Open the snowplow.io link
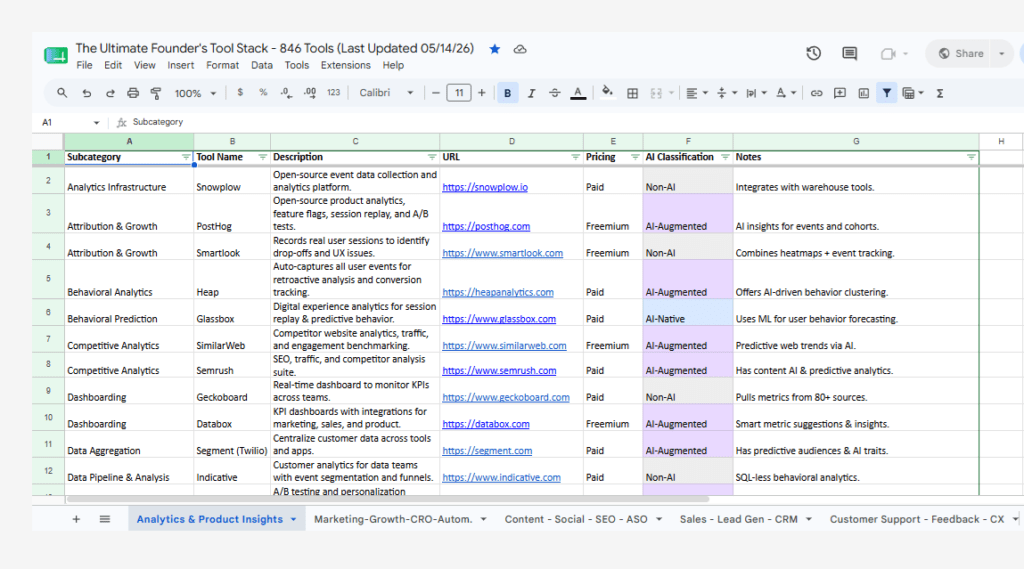Image resolution: width=1024 pixels, height=569 pixels. coord(485,187)
